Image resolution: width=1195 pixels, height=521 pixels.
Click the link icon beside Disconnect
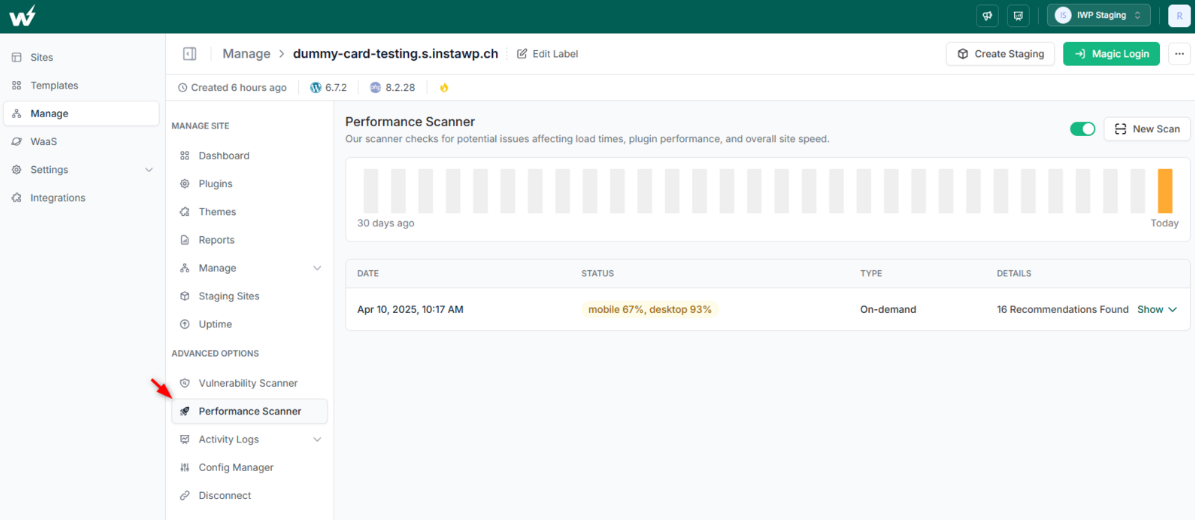(x=184, y=496)
